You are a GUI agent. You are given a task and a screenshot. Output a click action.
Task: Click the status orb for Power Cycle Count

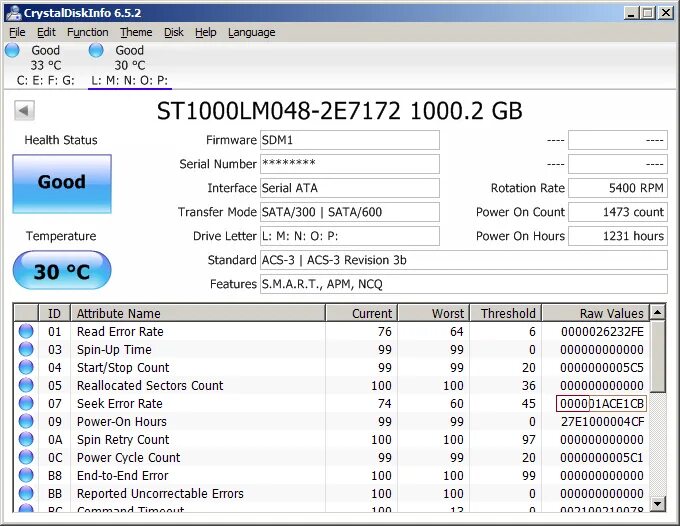(x=26, y=457)
